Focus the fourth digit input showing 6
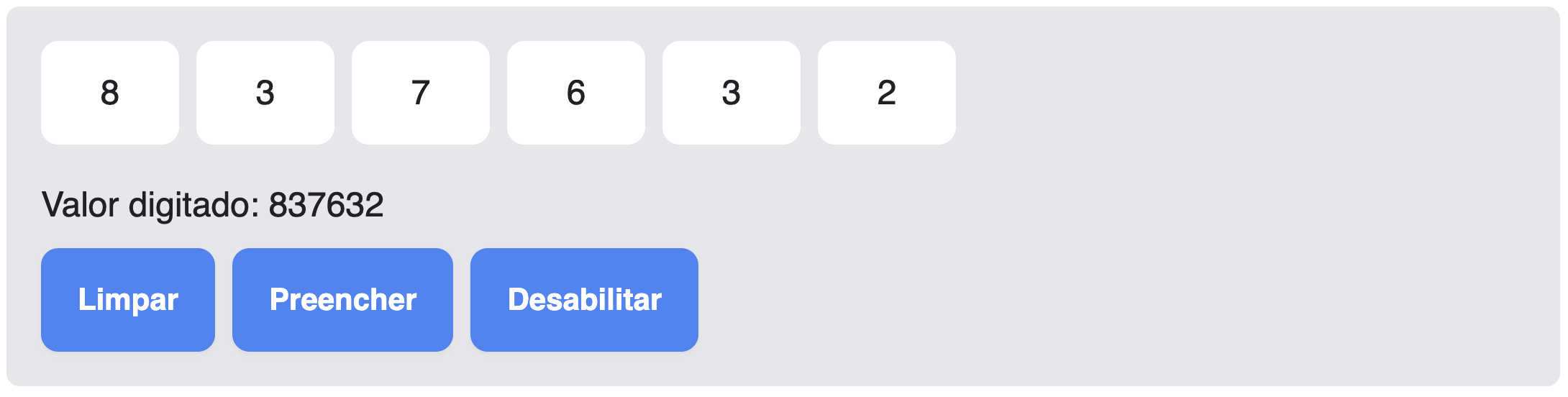1568x397 pixels. 576,93
